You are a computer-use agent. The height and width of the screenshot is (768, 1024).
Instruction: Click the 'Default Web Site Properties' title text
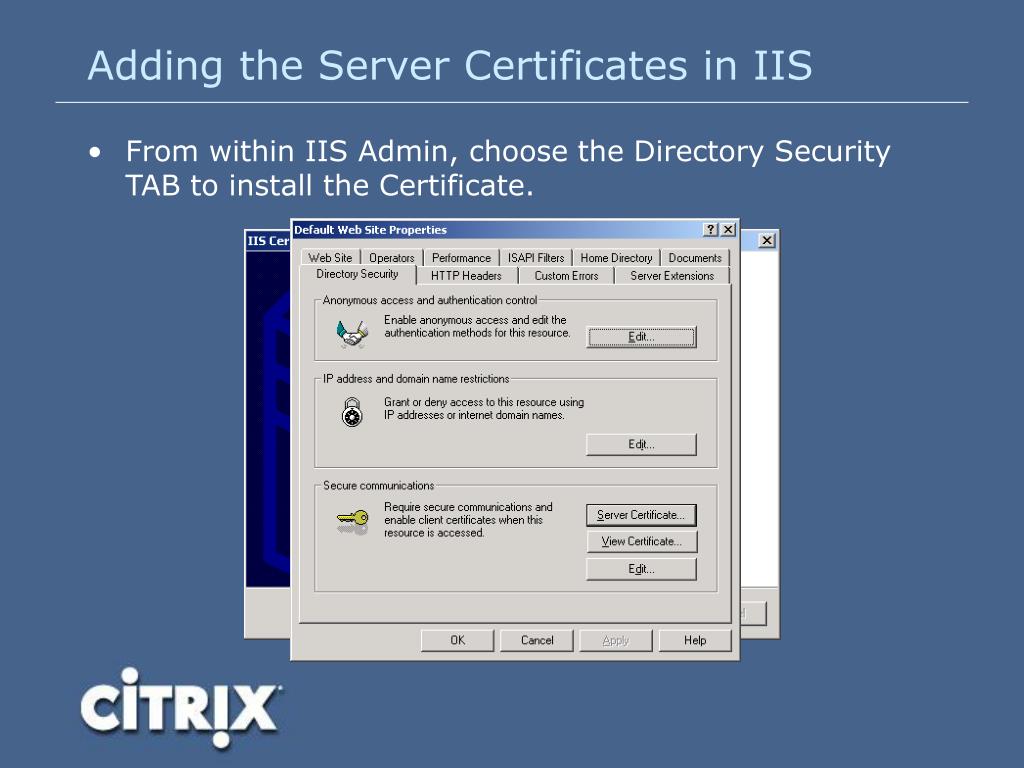point(370,230)
